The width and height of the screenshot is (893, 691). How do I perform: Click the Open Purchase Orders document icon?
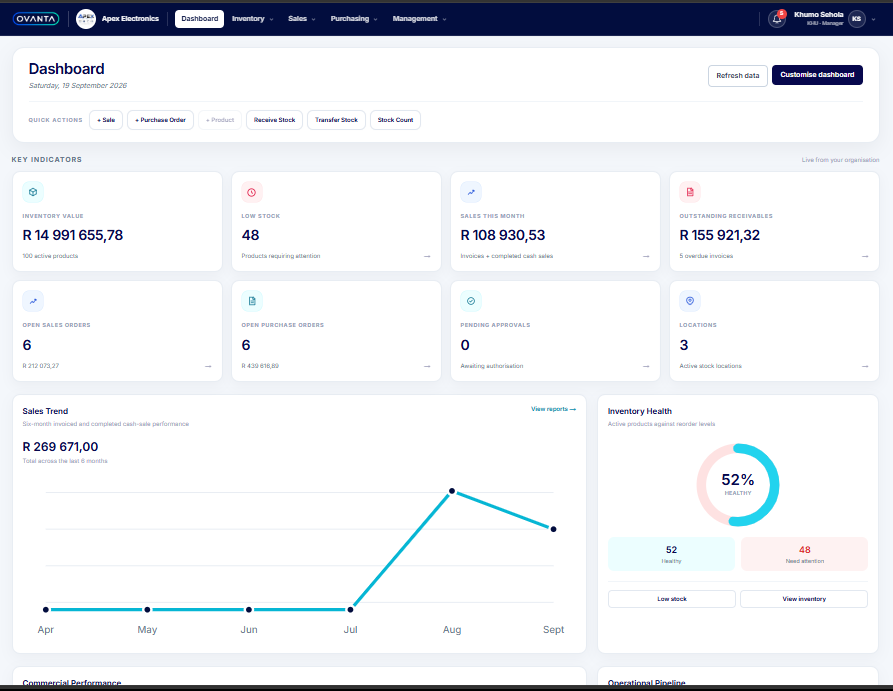(x=252, y=301)
